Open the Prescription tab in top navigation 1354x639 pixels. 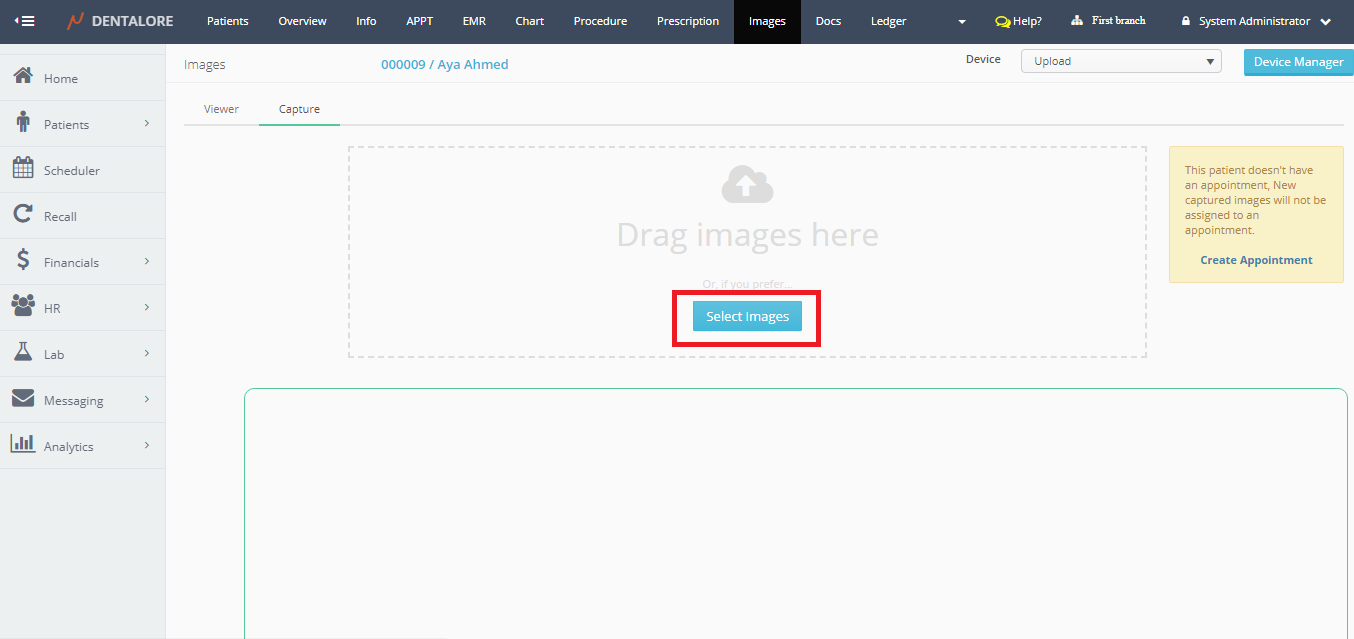[x=687, y=21]
